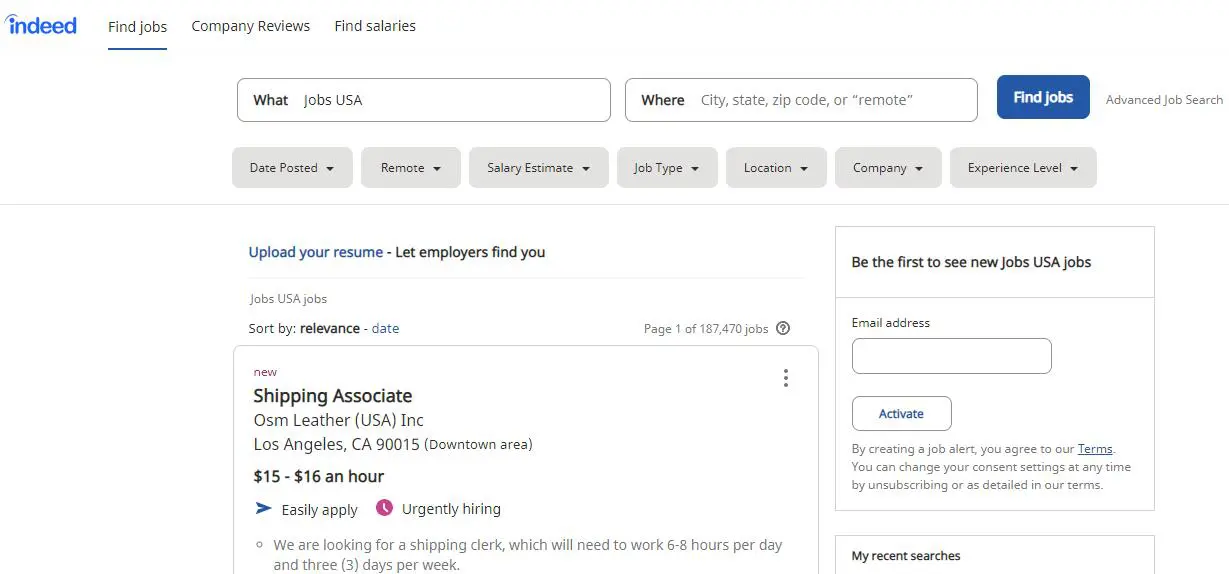Expand the Date Posted filter
Screen dimensions: 1229x574
292,168
